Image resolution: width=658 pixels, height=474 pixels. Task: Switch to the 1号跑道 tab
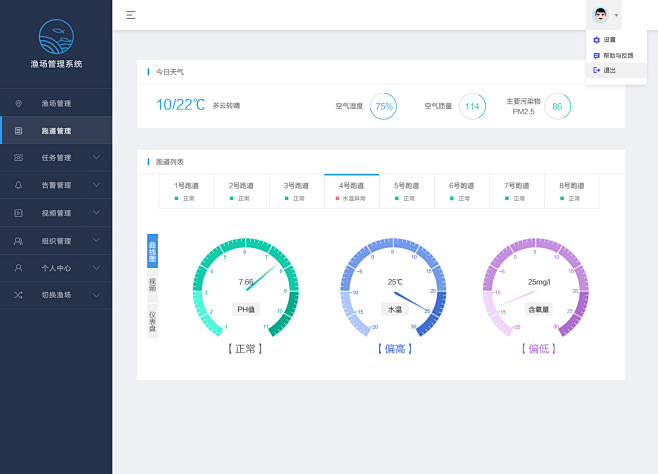click(x=187, y=190)
